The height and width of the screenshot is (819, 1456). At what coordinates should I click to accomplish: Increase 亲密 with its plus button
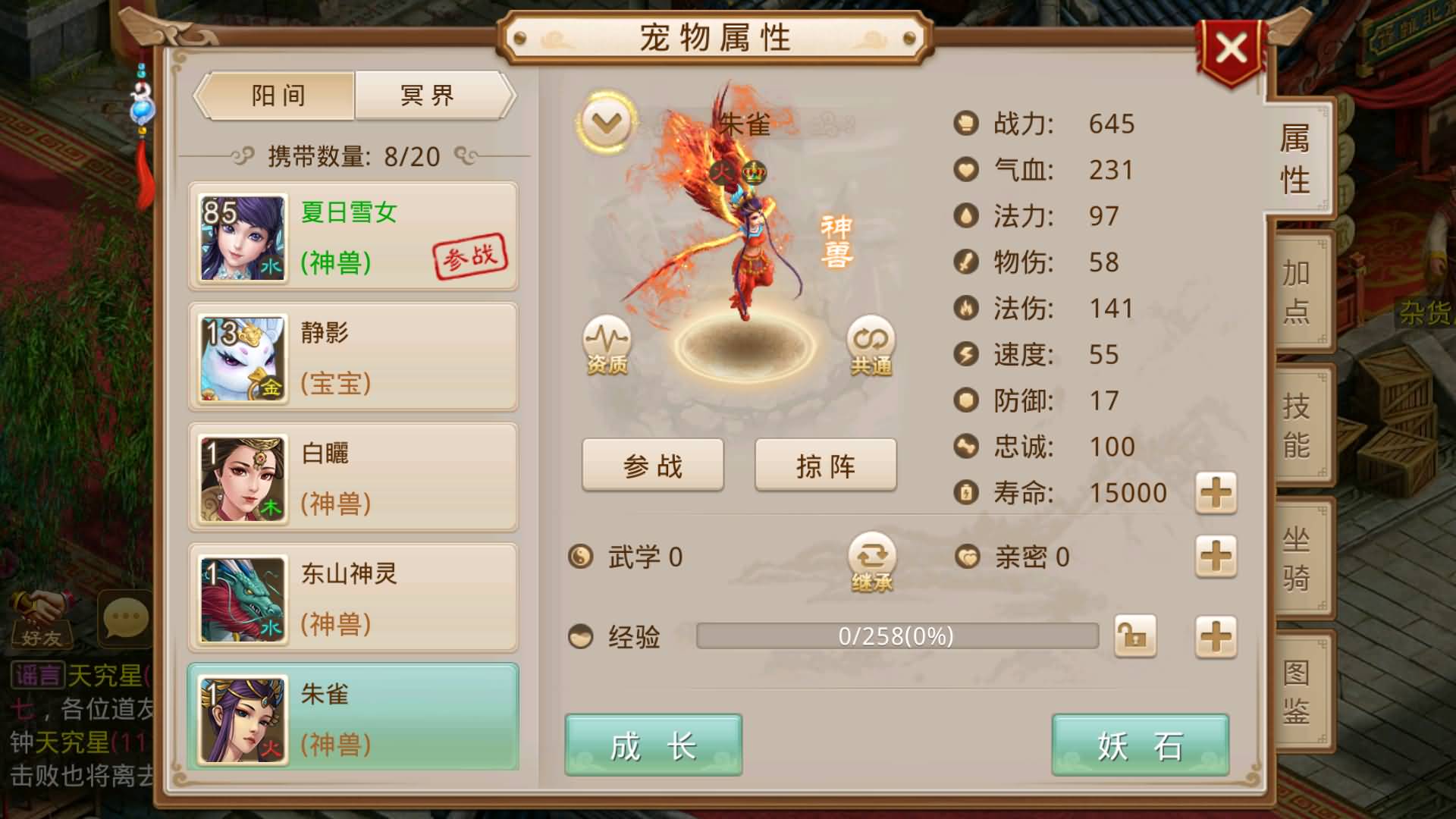click(x=1216, y=557)
